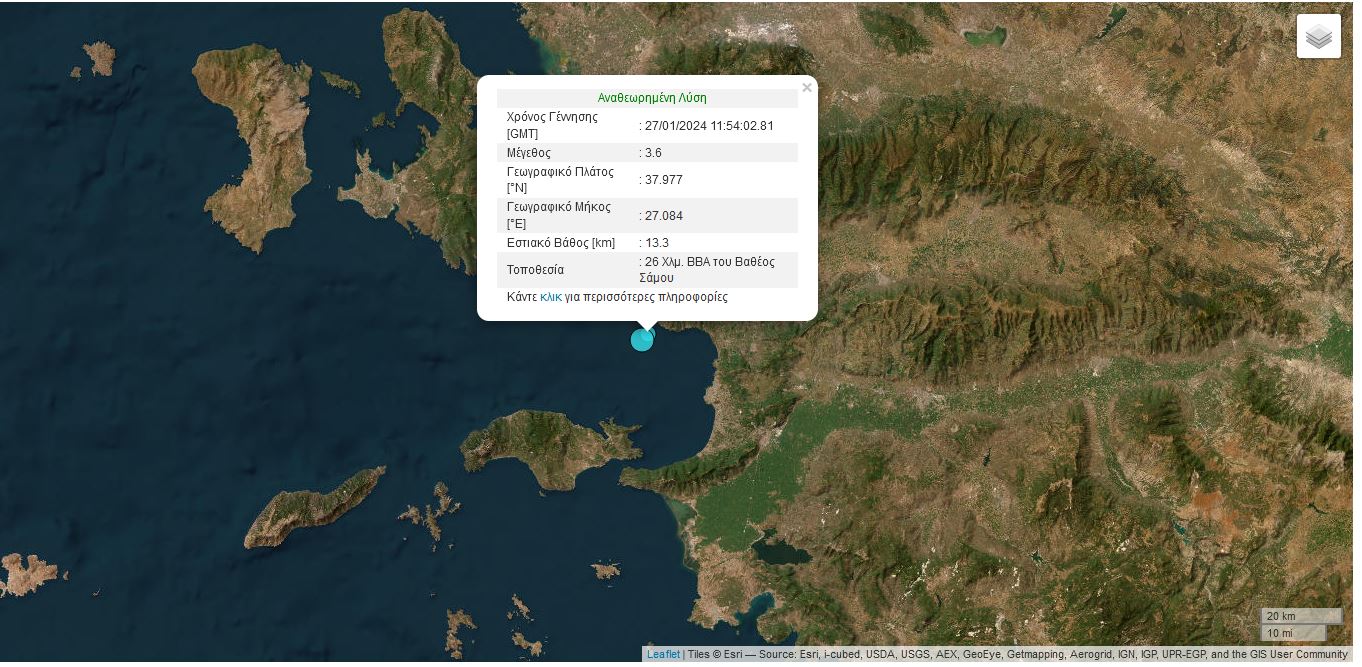Click the 20 km scale bar
The width and height of the screenshot is (1362, 667).
click(1300, 616)
